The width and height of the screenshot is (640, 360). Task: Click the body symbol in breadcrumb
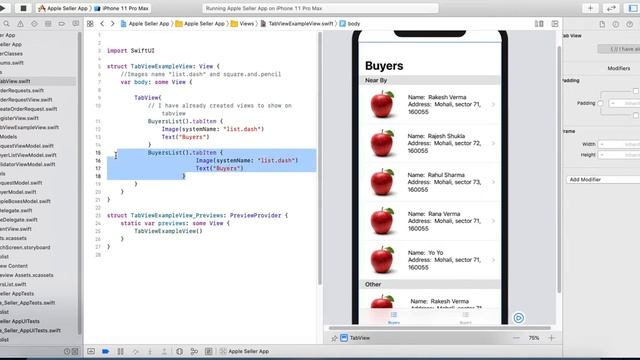pyautogui.click(x=350, y=24)
